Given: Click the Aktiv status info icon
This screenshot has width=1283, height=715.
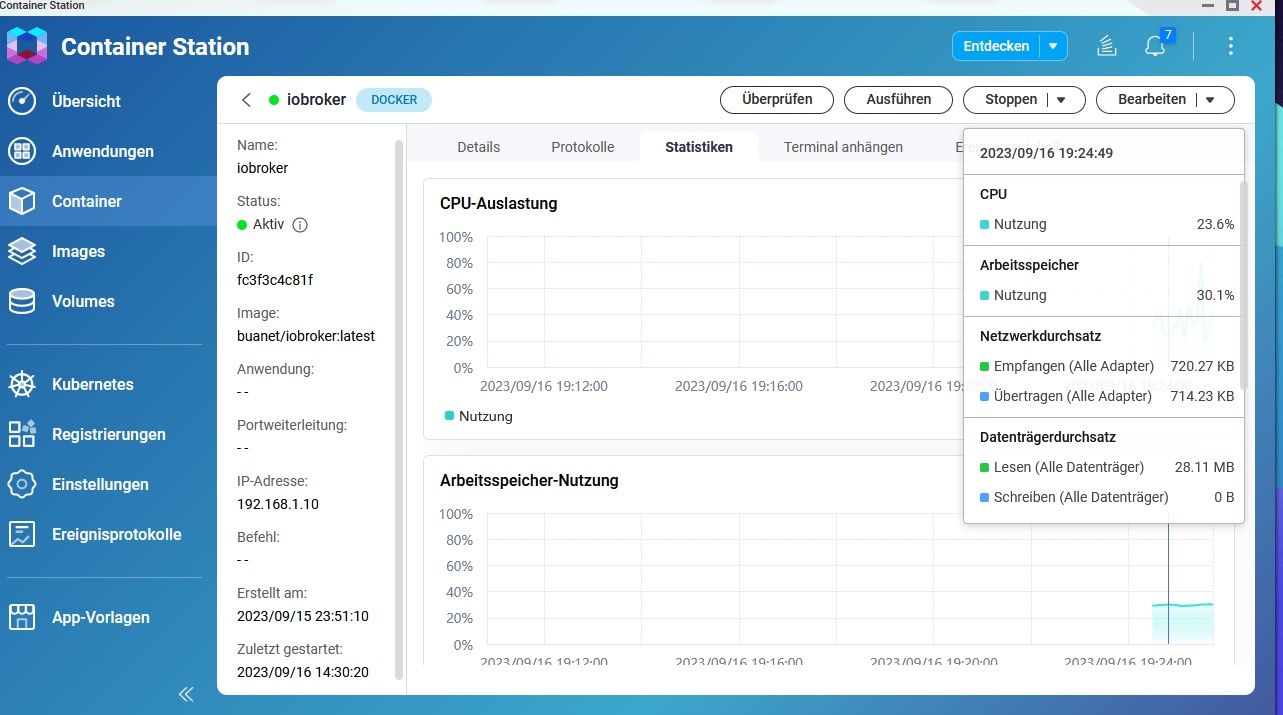Looking at the screenshot, I should pyautogui.click(x=299, y=225).
